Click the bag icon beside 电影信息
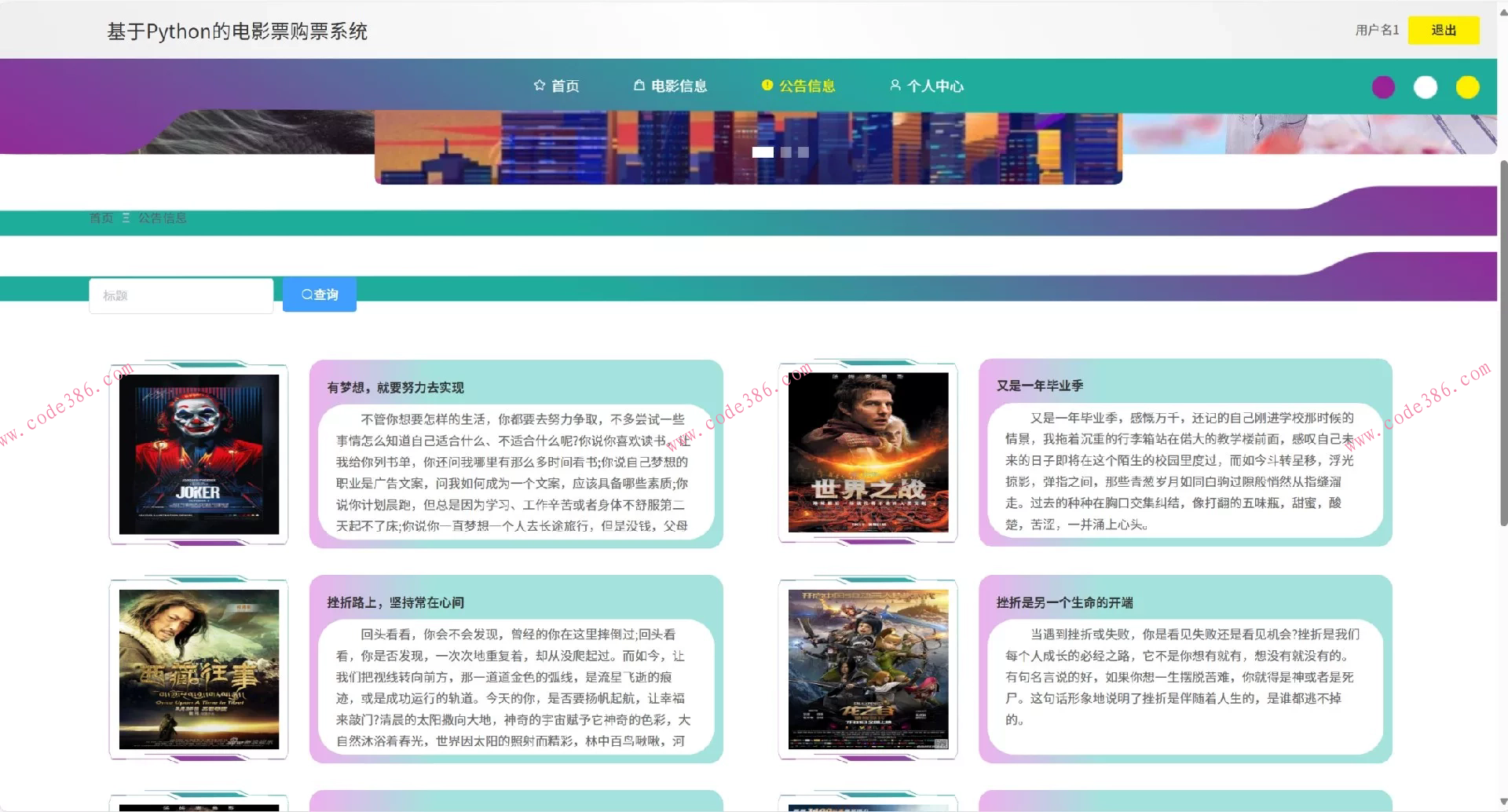The image size is (1508, 812). point(639,86)
